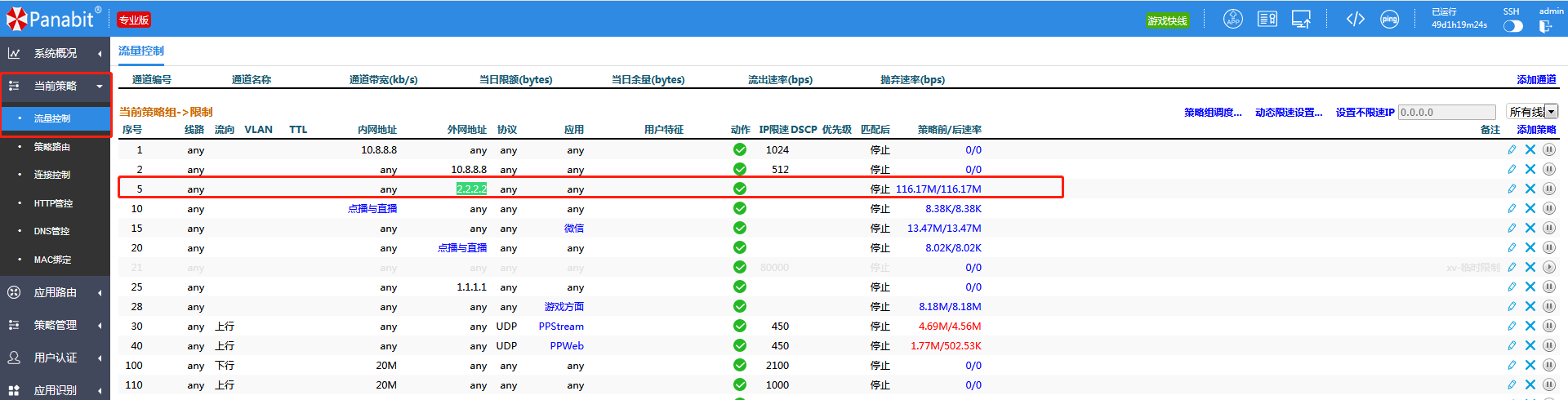Toggle the SSH switch
Image resolution: width=1568 pixels, height=400 pixels.
tap(1512, 26)
